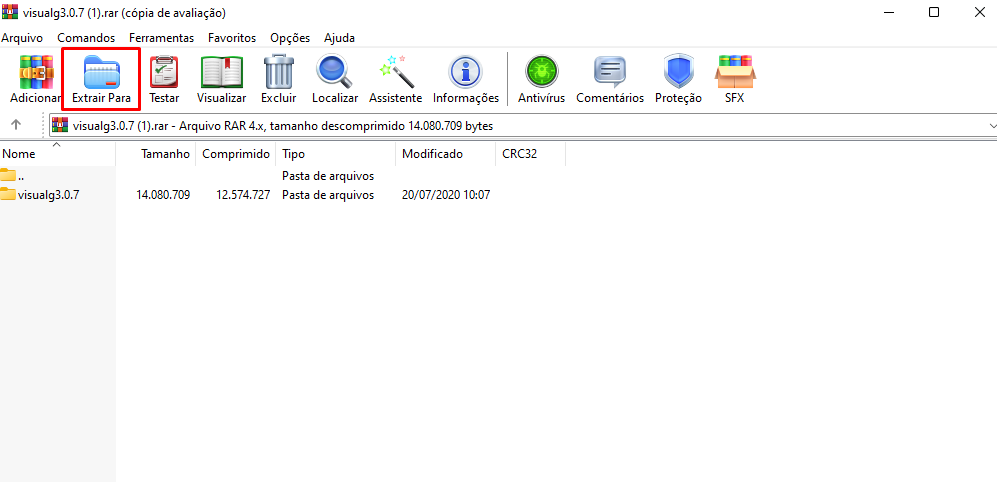The width and height of the screenshot is (997, 482).
Task: Click the RAR icon in address bar
Action: (60, 125)
